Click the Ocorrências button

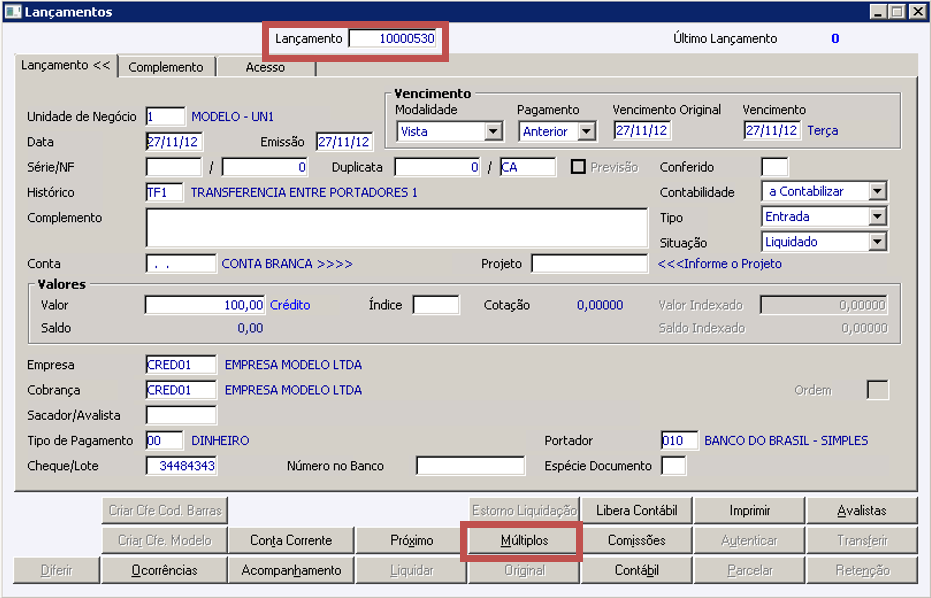click(x=164, y=570)
